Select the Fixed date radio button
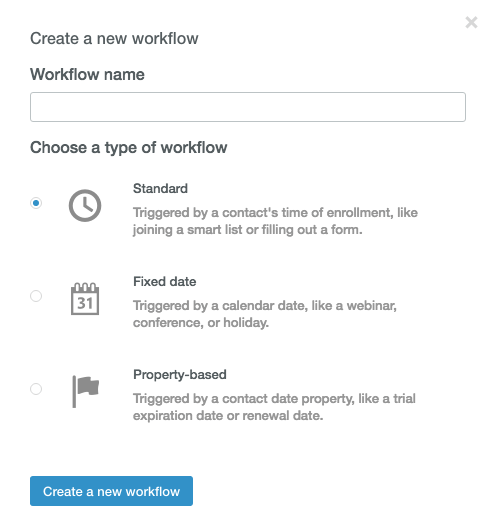This screenshot has height=532, width=496. coord(36,296)
